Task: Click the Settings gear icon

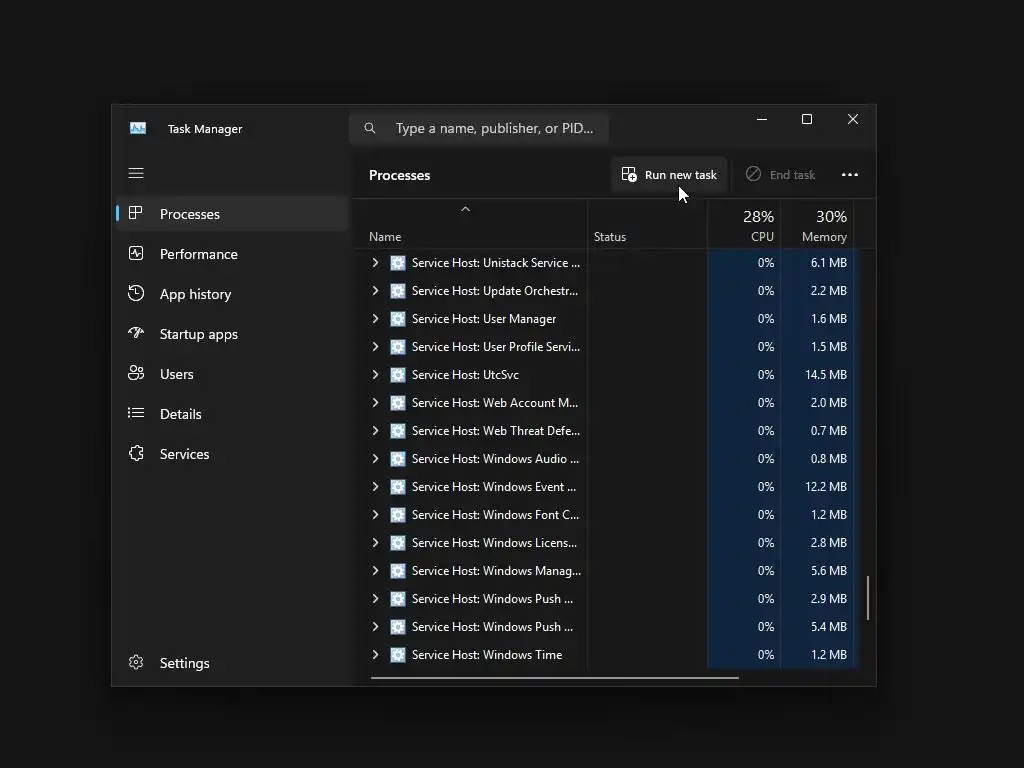Action: click(x=136, y=662)
